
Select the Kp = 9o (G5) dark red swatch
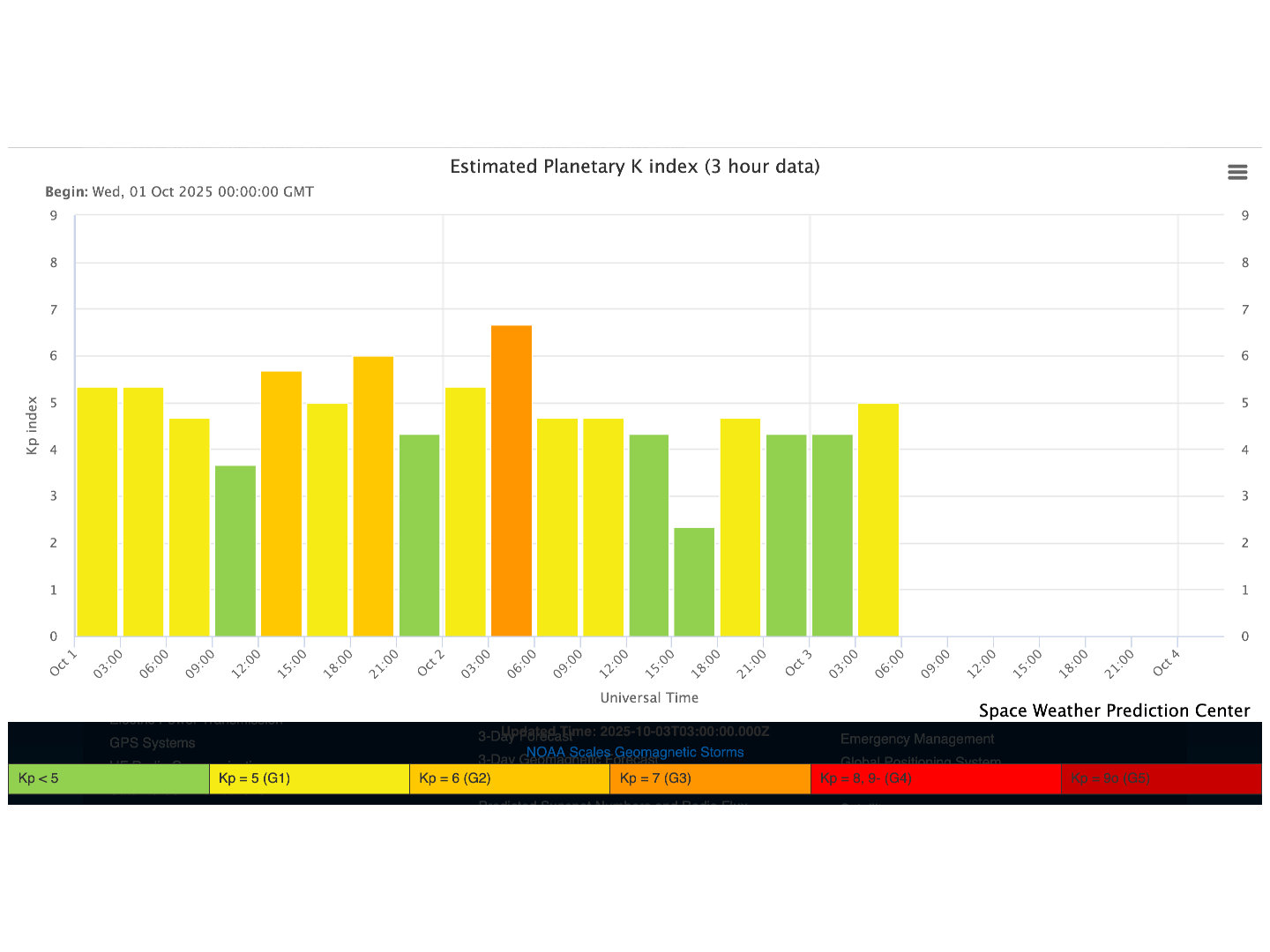coord(1161,778)
